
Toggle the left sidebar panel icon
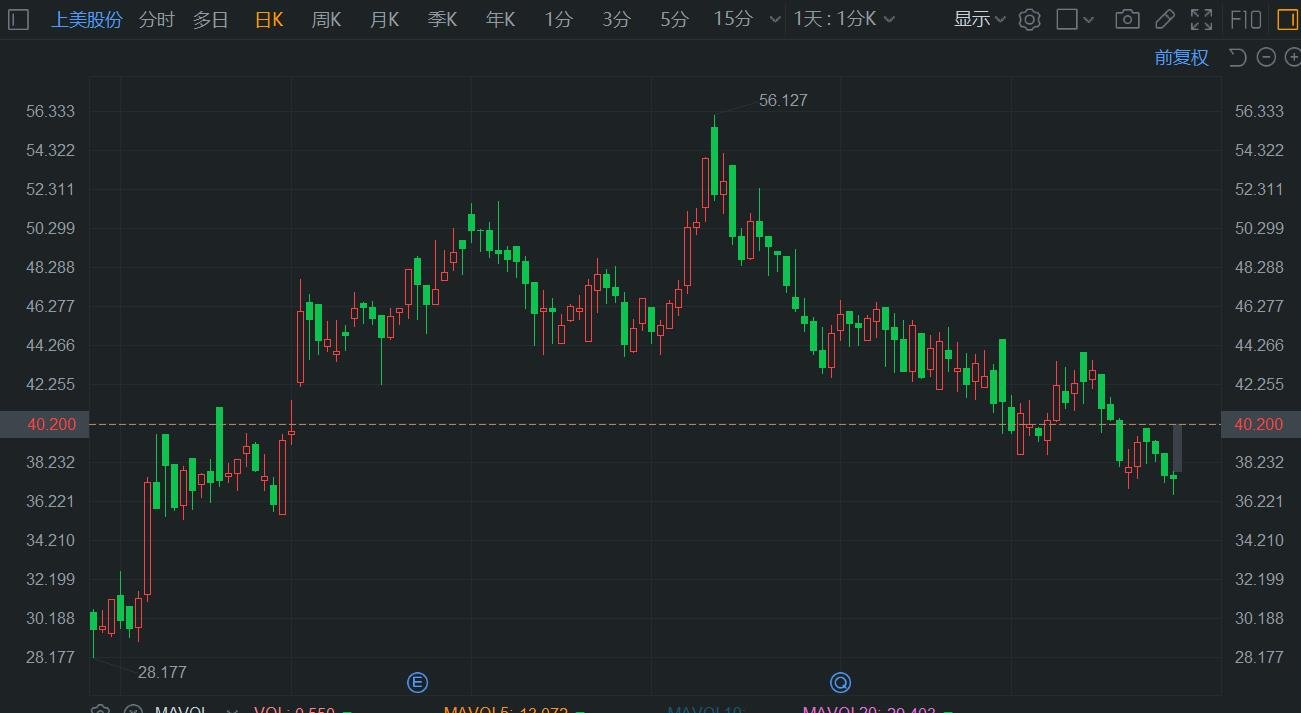[x=18, y=19]
